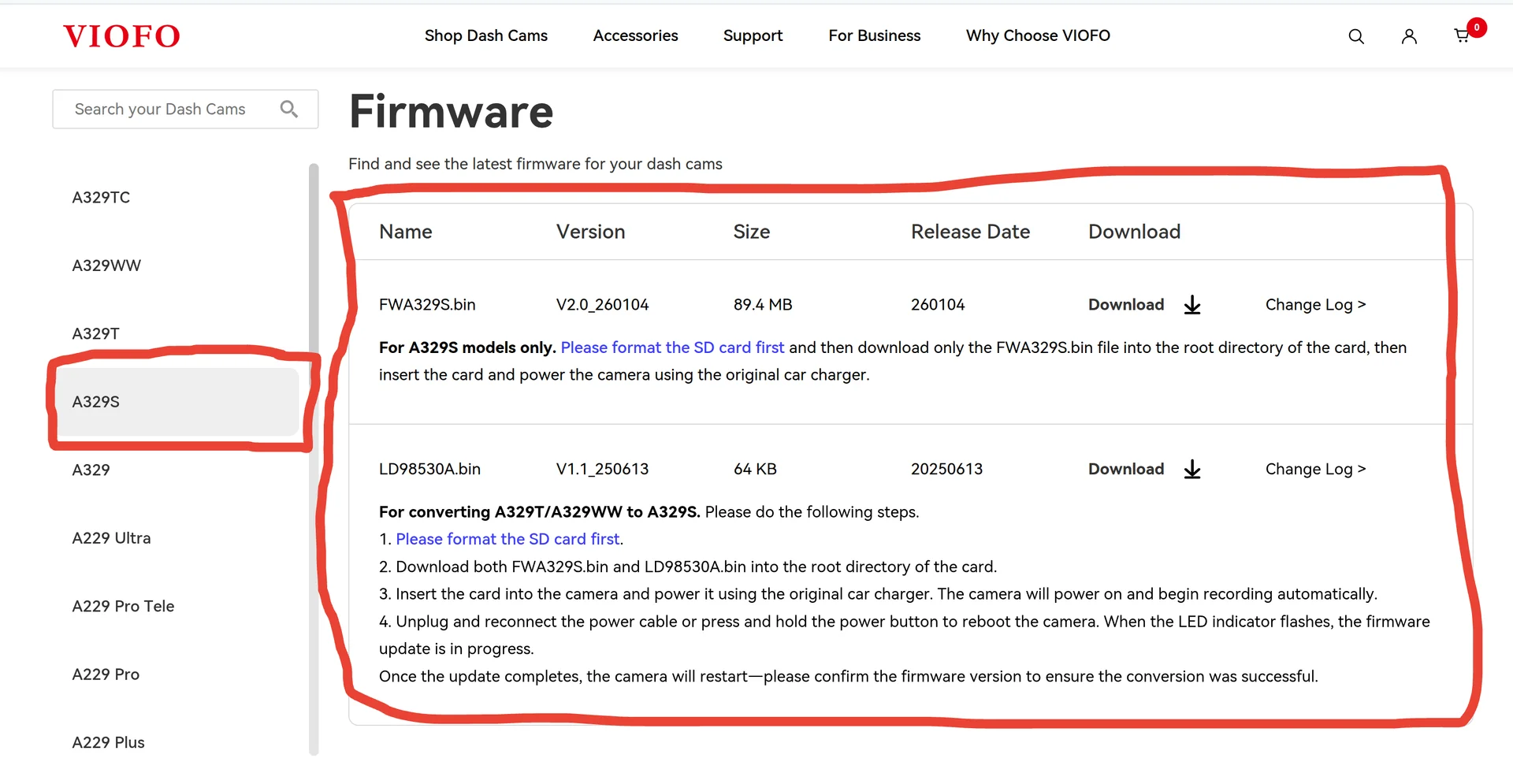Click the Name column header
This screenshot has height=784, width=1513.
tap(405, 232)
